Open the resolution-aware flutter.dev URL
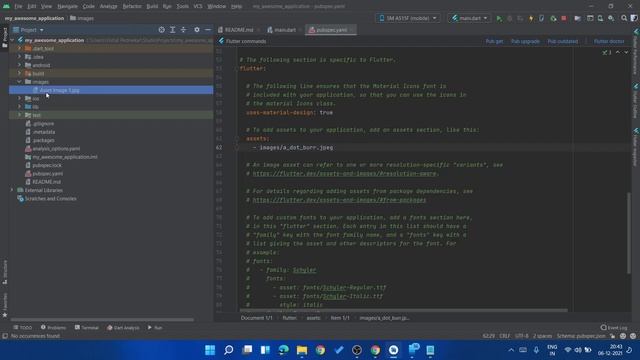The height and width of the screenshot is (360, 640). tap(345, 173)
